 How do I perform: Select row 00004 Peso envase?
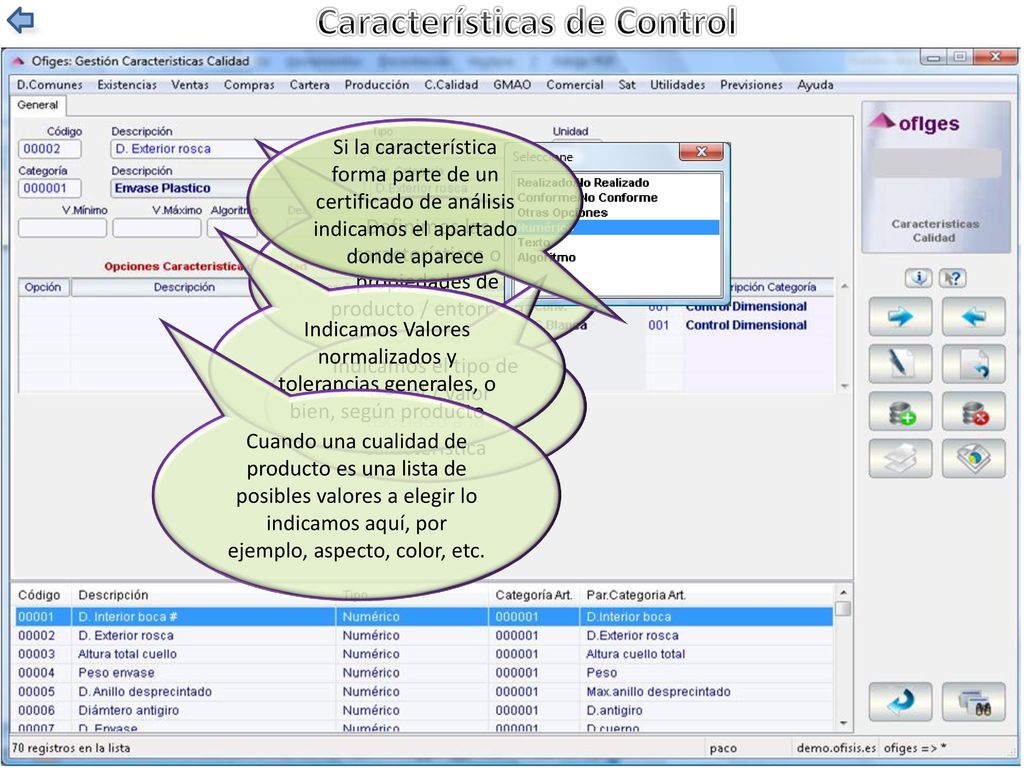424,673
